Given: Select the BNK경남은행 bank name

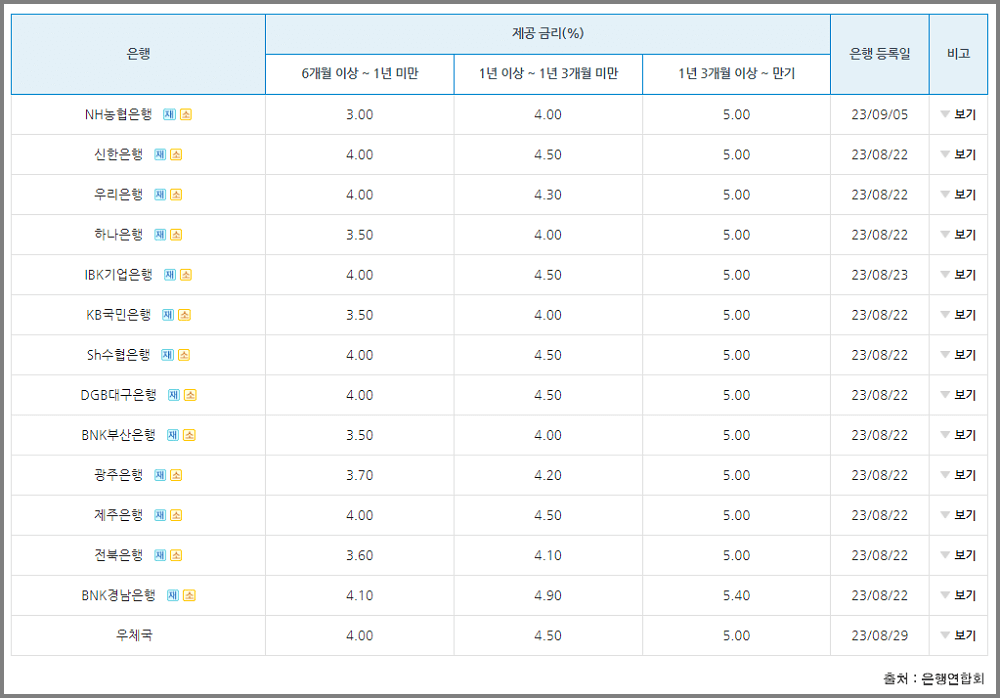Looking at the screenshot, I should click(x=119, y=595).
